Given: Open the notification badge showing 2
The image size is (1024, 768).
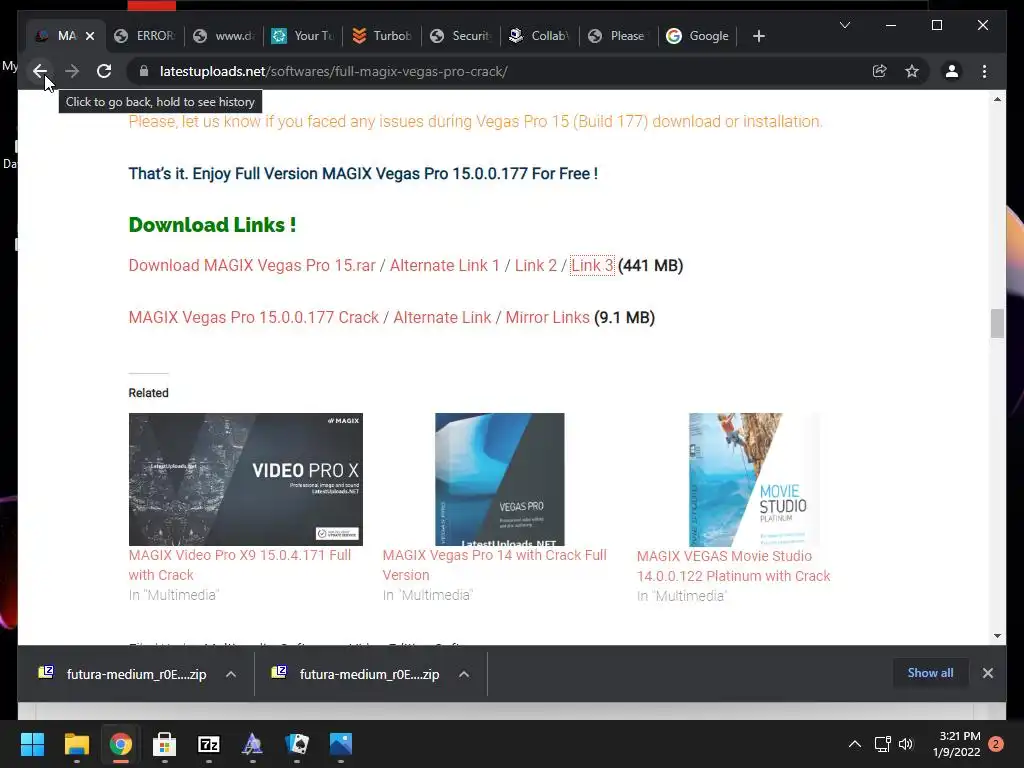Looking at the screenshot, I should (996, 744).
